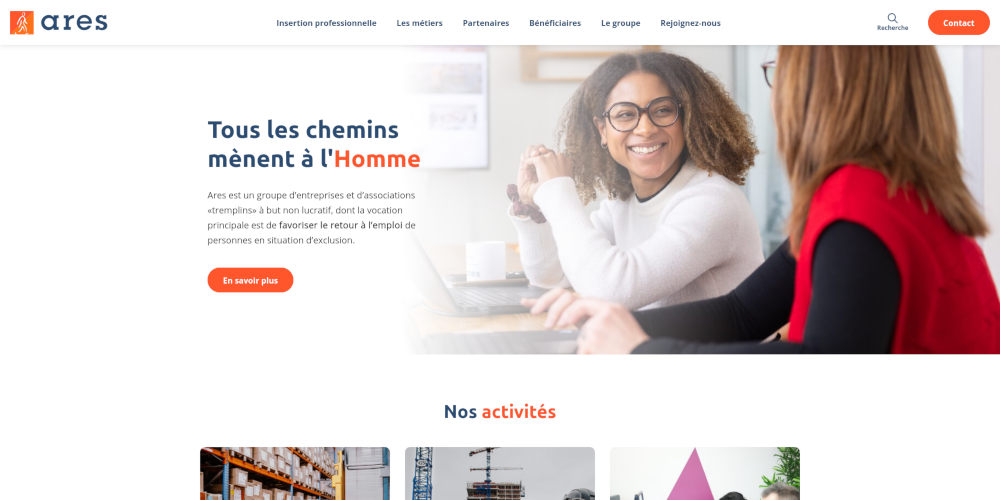Expand the Bénéficiaires navigation item
This screenshot has height=500, width=1000.
[x=555, y=23]
